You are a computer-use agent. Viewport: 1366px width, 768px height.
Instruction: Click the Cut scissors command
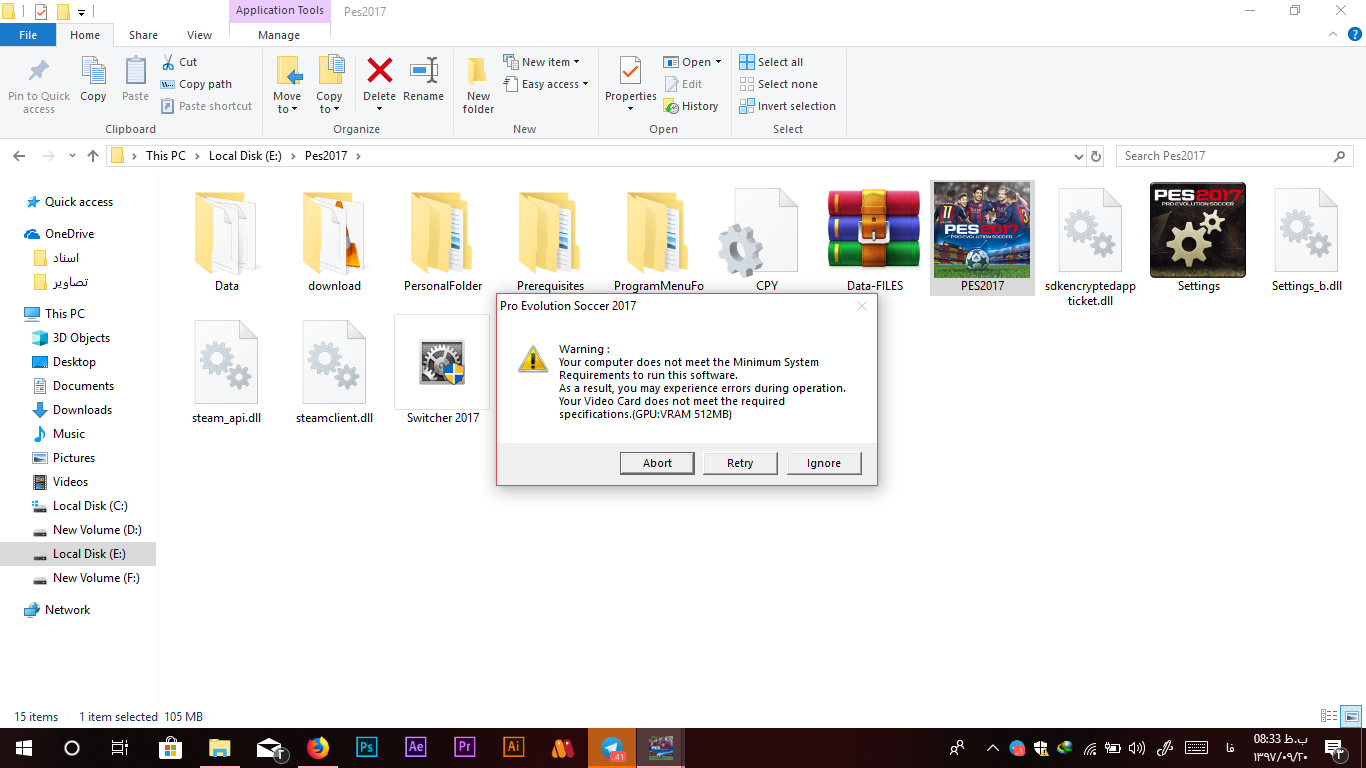coord(179,62)
